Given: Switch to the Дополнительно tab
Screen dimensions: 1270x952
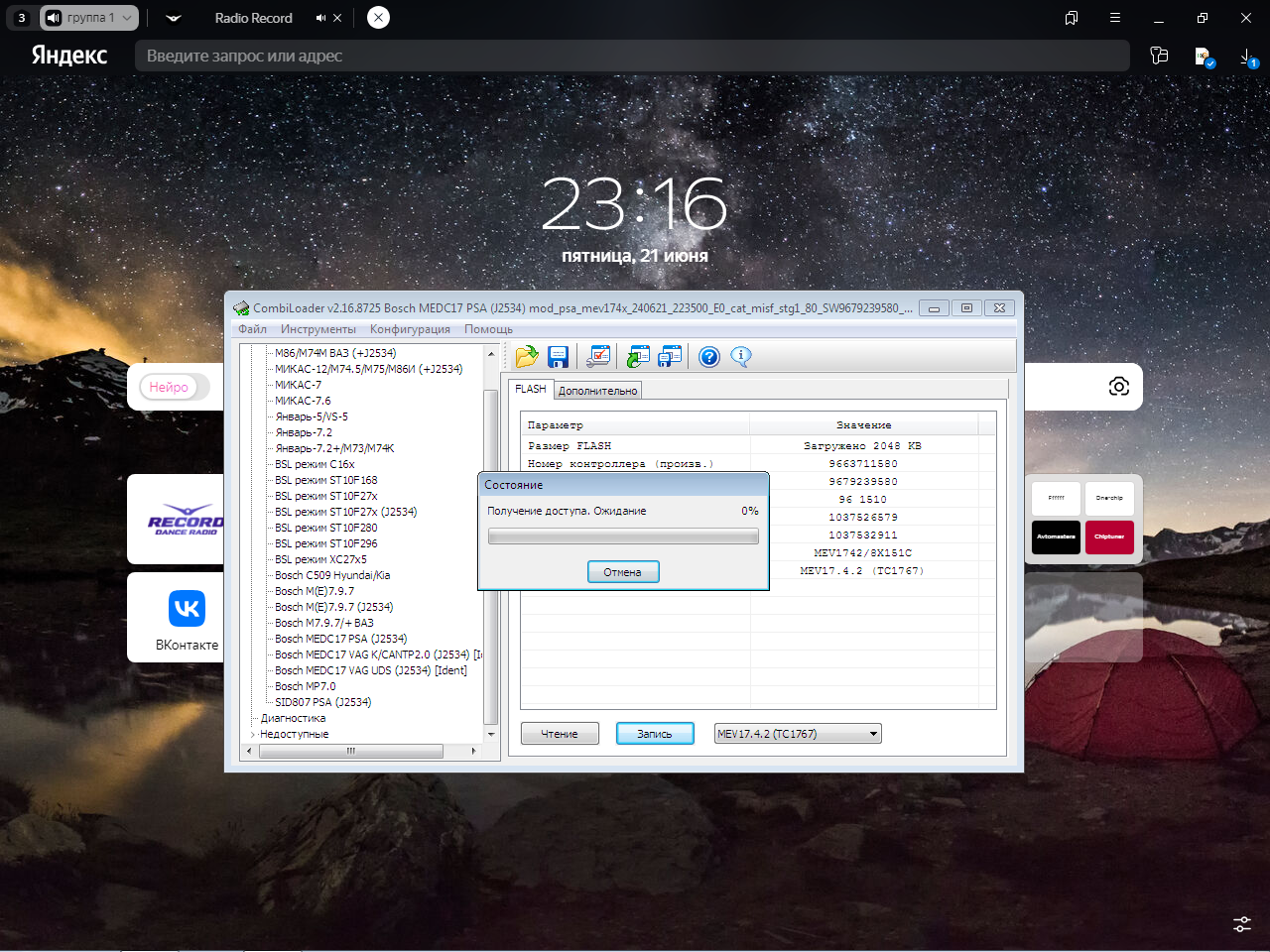Looking at the screenshot, I should [x=597, y=391].
